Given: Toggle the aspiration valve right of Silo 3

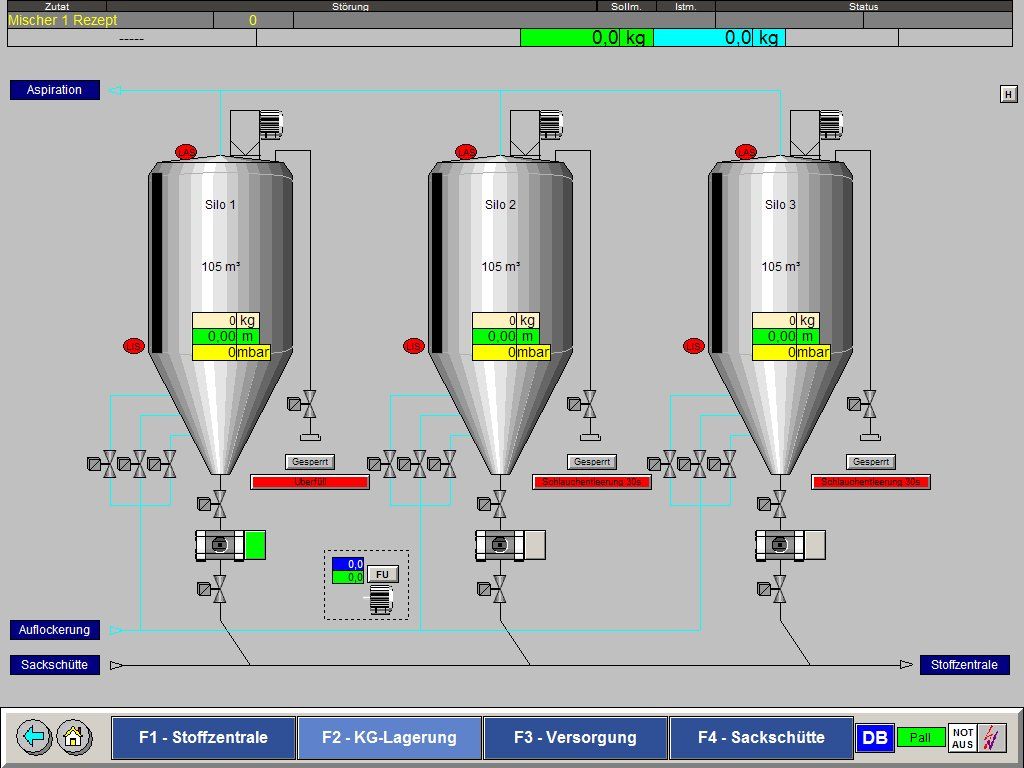Looking at the screenshot, I should pos(869,404).
